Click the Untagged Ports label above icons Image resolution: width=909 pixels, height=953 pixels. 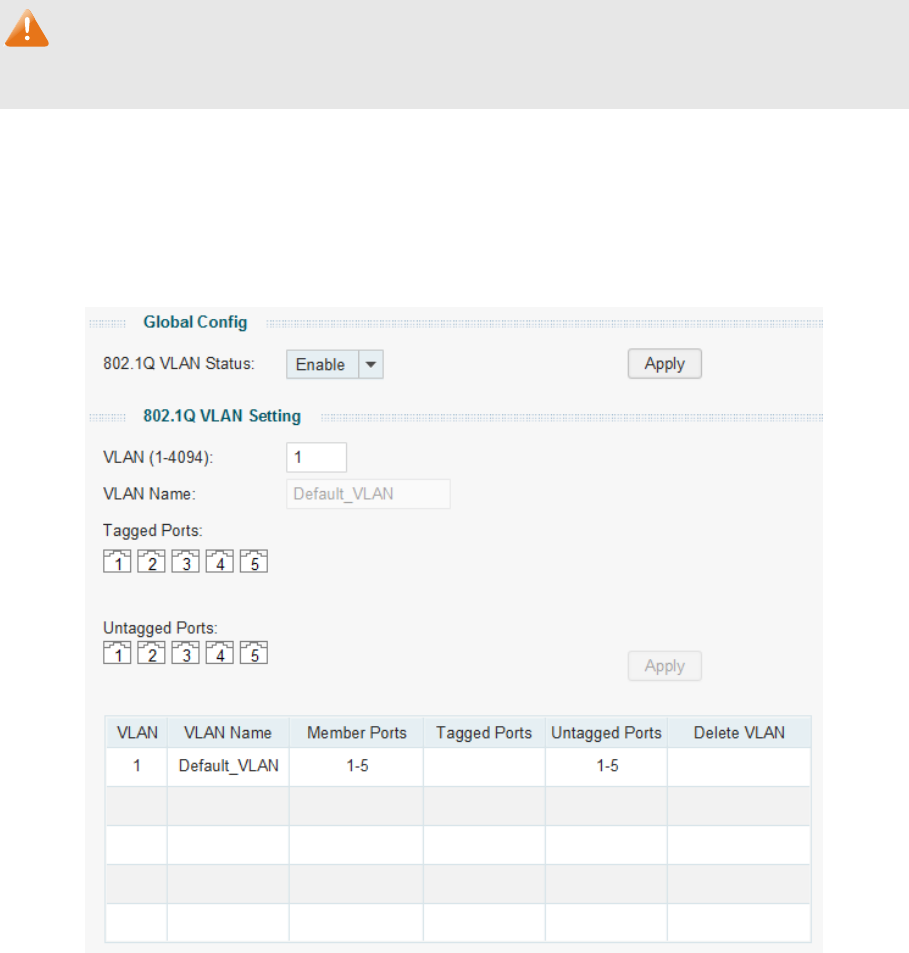pyautogui.click(x=160, y=628)
